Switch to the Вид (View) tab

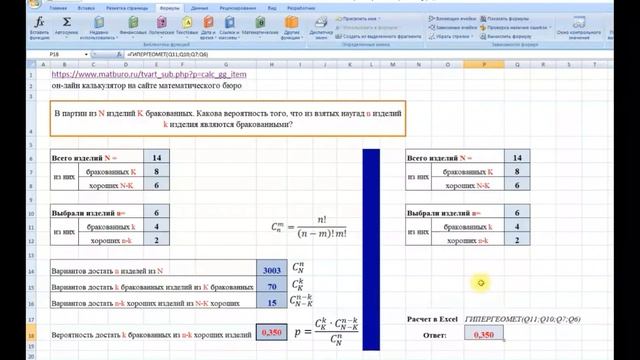[x=272, y=8]
